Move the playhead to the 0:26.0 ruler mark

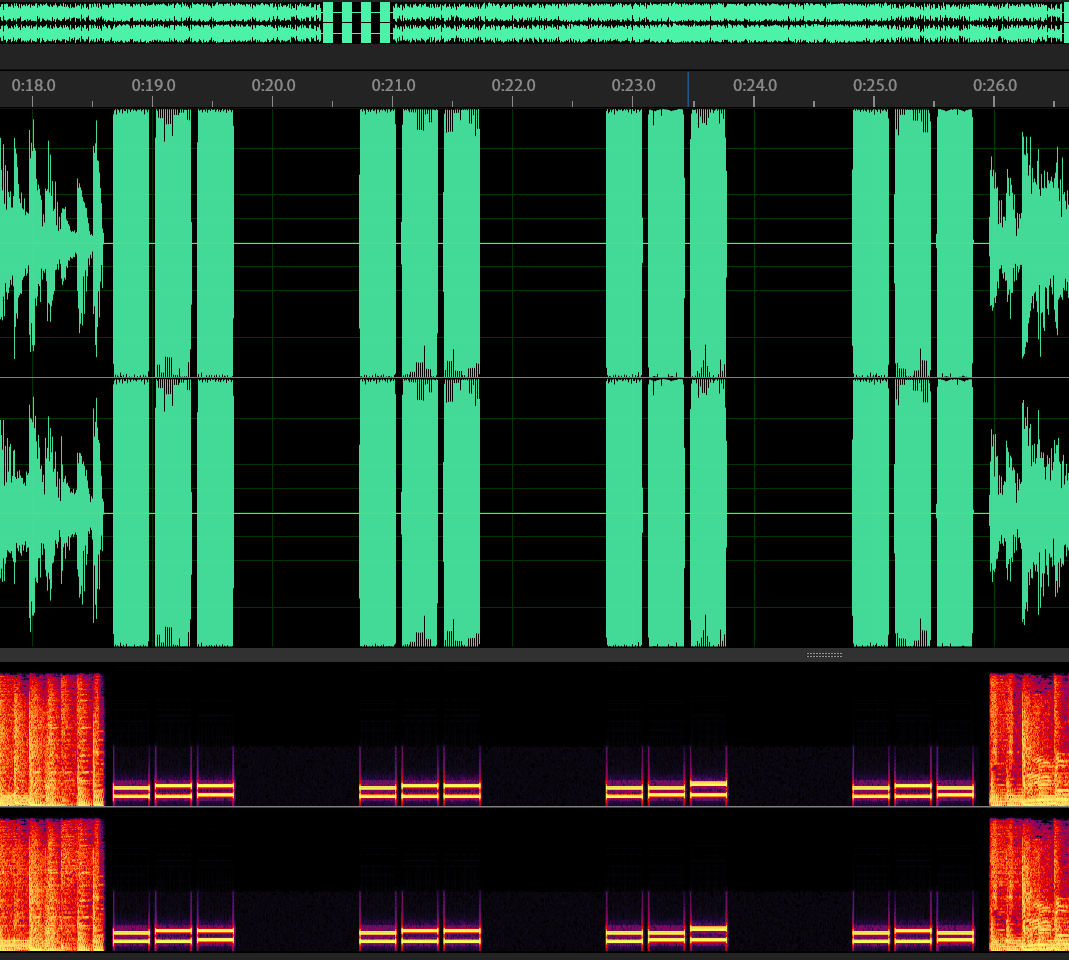(x=994, y=86)
